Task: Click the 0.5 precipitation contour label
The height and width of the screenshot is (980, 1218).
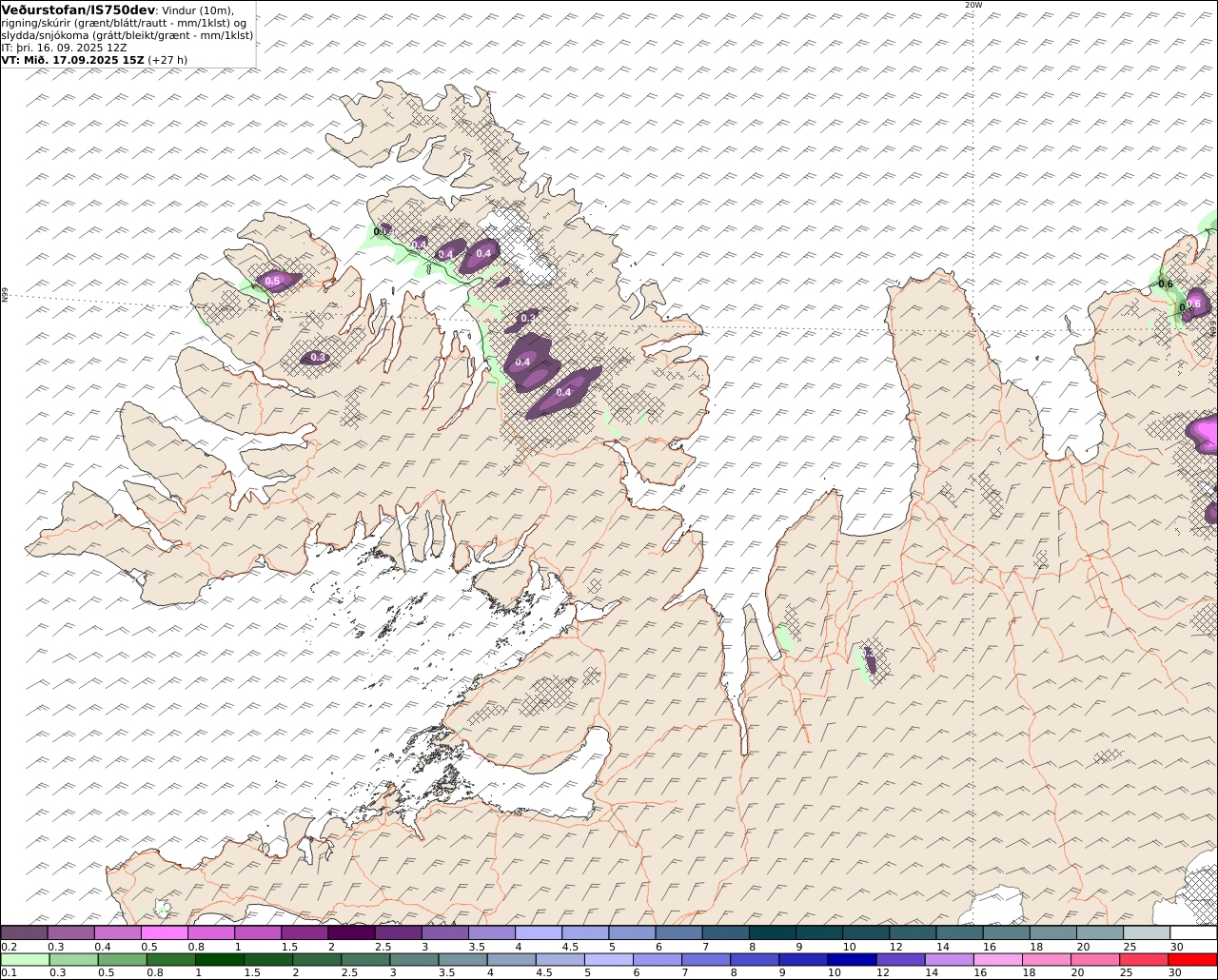Action: tap(272, 281)
